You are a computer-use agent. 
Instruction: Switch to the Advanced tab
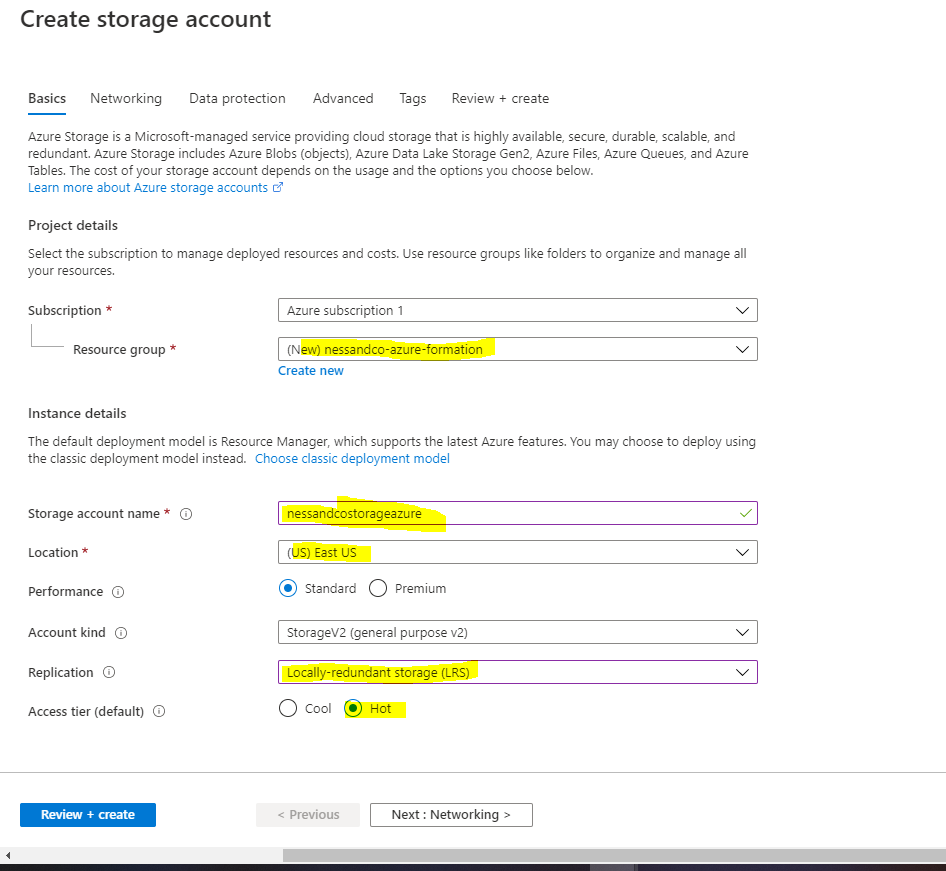coord(343,98)
